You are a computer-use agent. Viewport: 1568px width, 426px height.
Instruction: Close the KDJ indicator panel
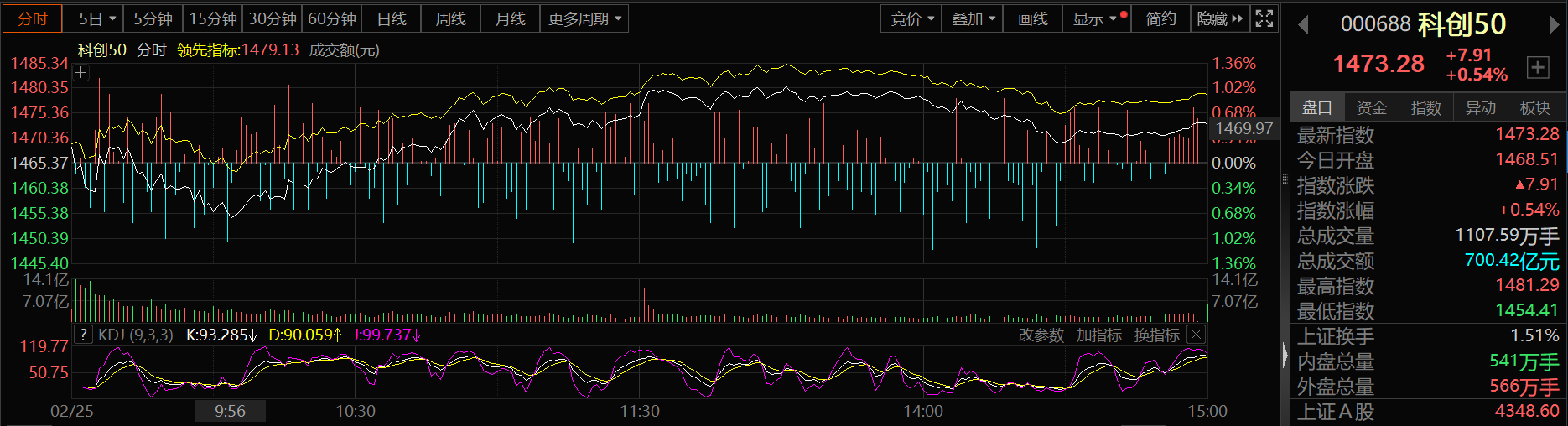pos(1197,335)
